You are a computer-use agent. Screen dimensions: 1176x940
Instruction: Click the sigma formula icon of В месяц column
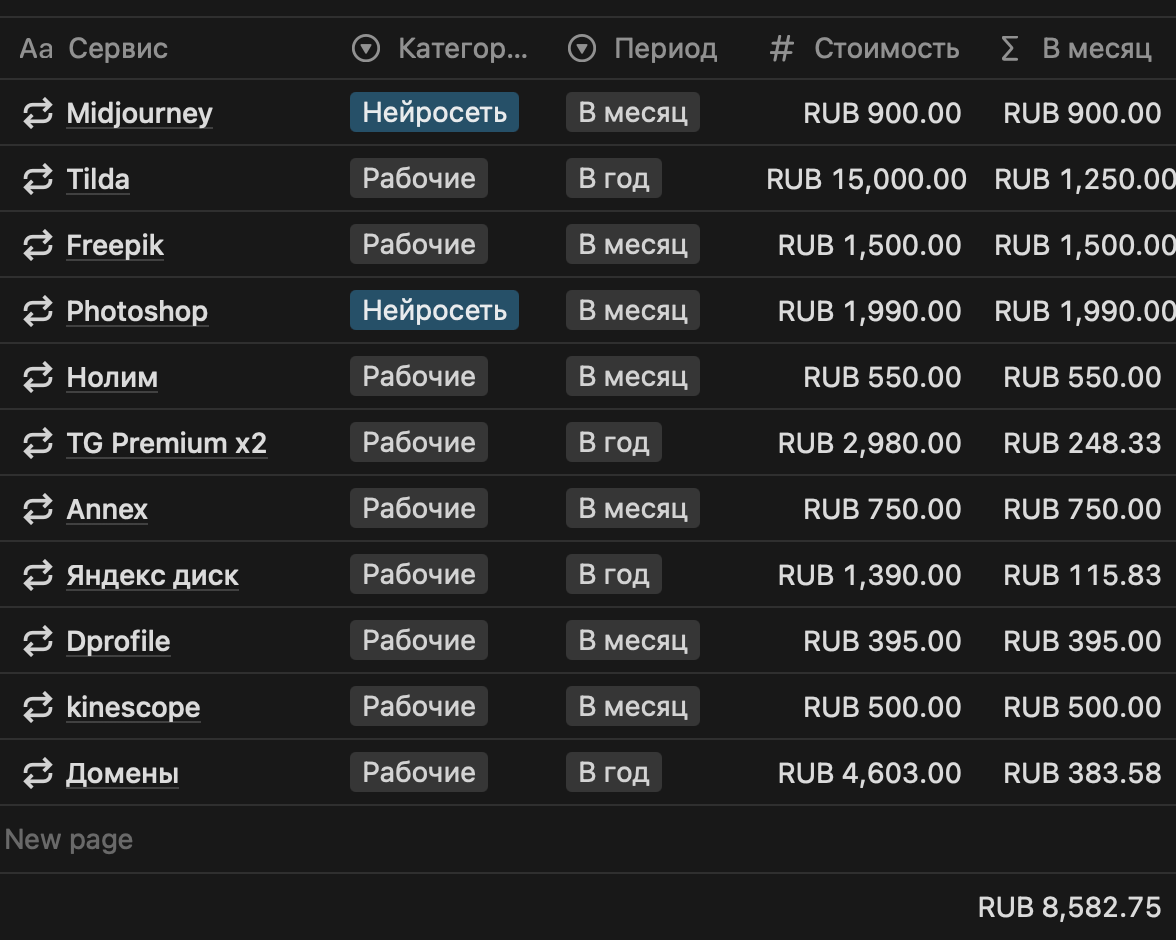click(x=1010, y=49)
